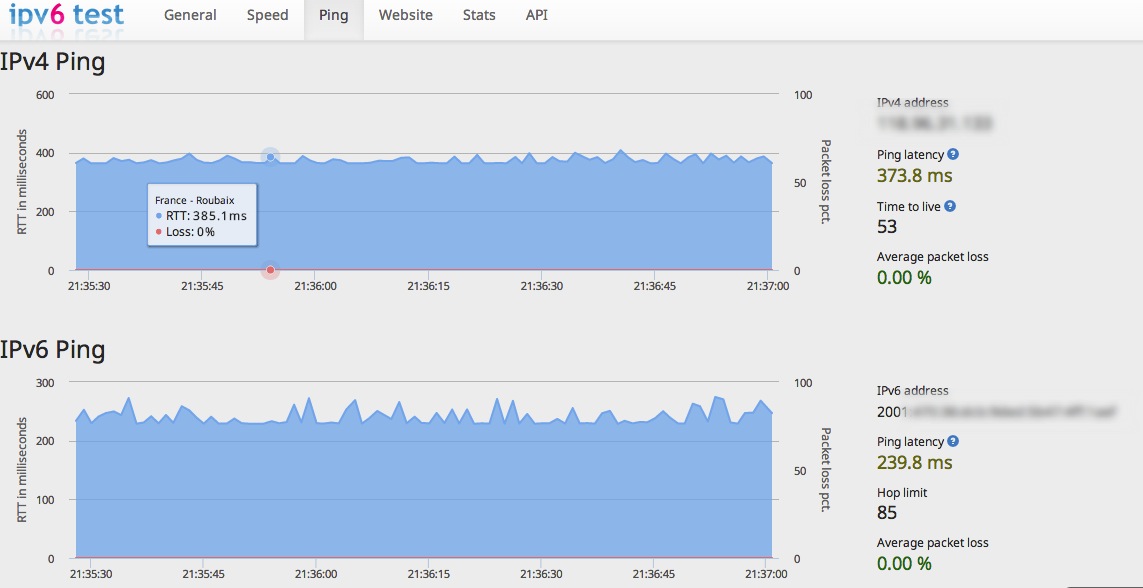
Task: Click the 300 RTT axis label on IPv6 chart
Action: point(45,382)
